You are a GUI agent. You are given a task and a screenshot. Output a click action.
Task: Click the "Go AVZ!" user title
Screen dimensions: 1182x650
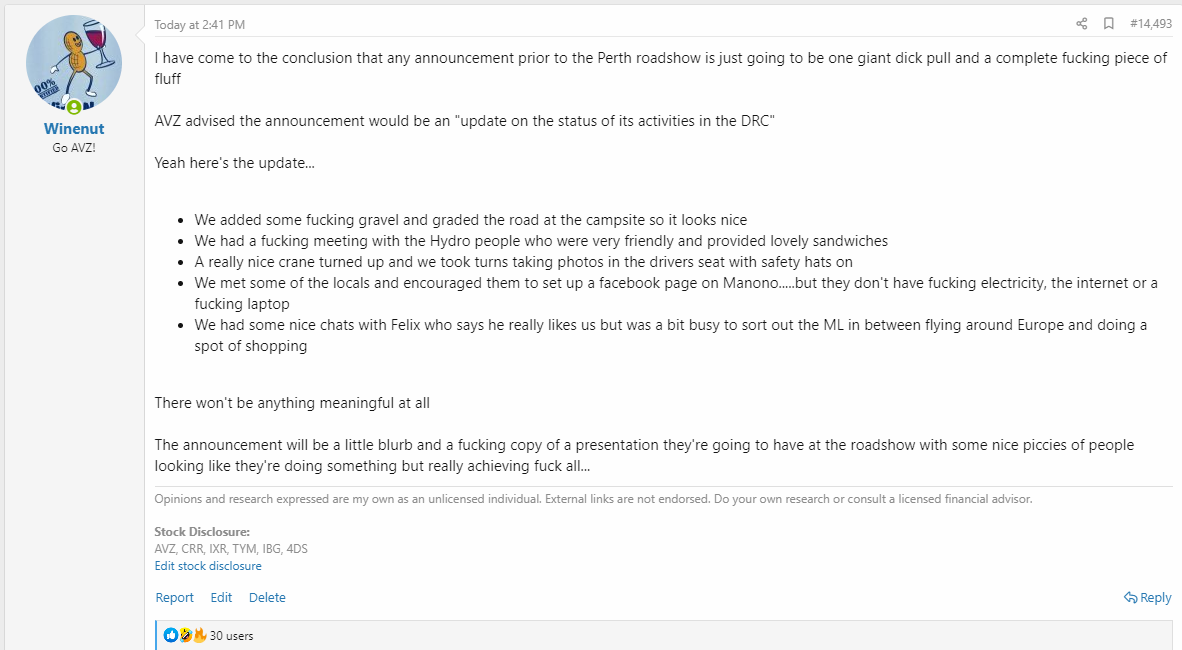(74, 148)
